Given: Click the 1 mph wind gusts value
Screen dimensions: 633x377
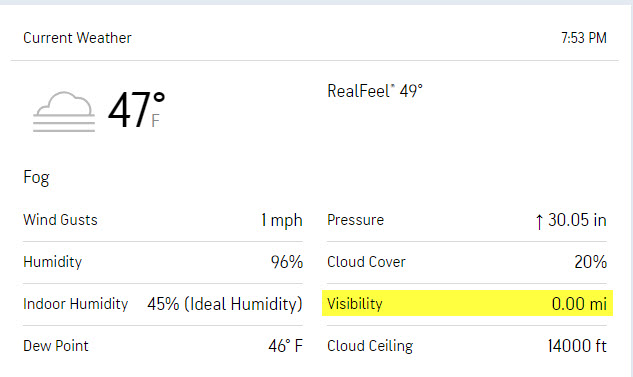Looking at the screenshot, I should (281, 220).
